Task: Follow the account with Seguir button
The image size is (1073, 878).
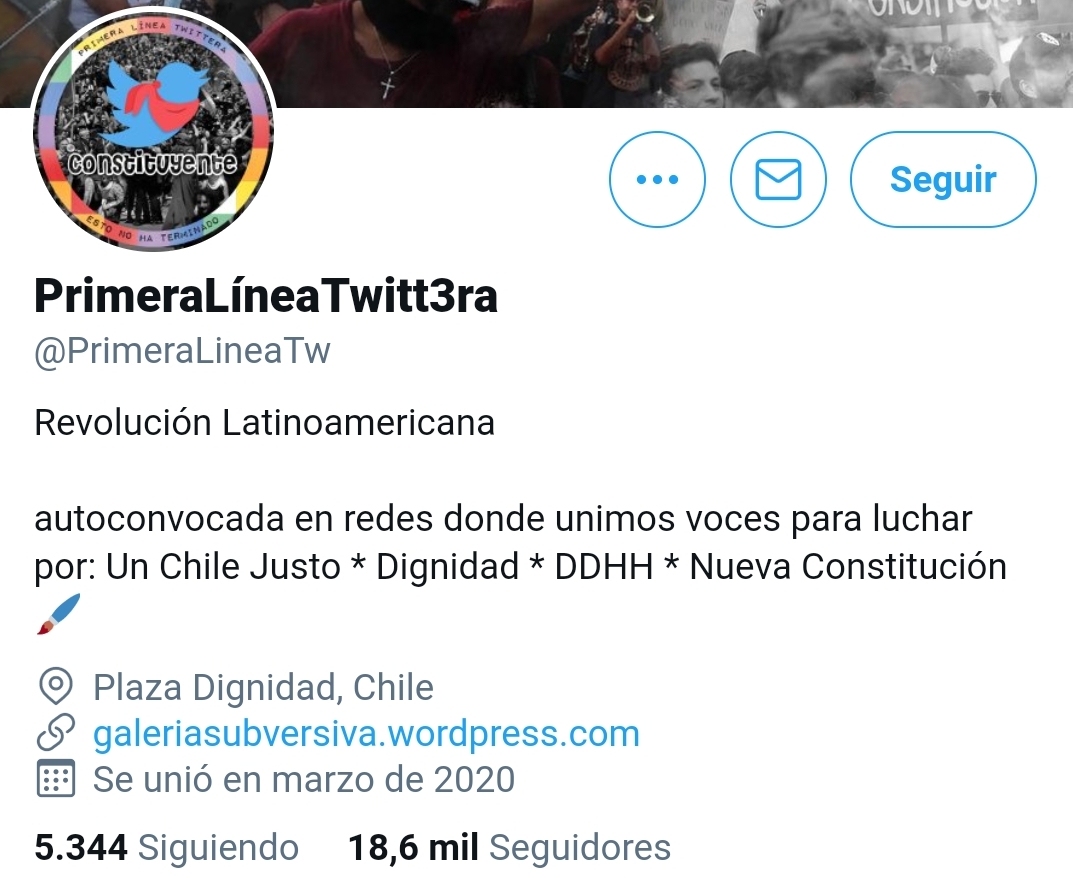Action: coord(943,179)
